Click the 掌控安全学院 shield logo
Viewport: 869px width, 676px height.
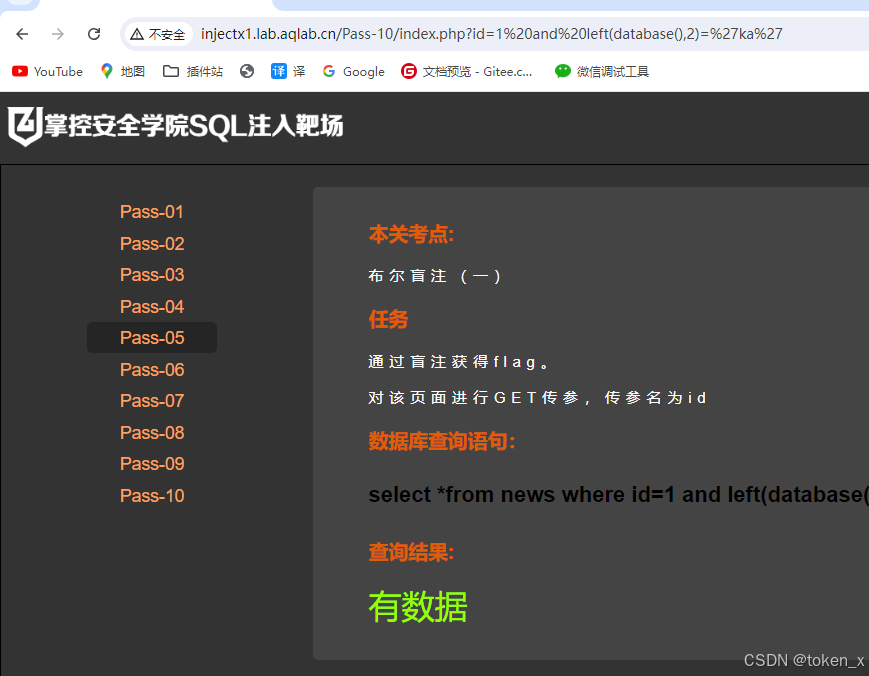coord(25,126)
